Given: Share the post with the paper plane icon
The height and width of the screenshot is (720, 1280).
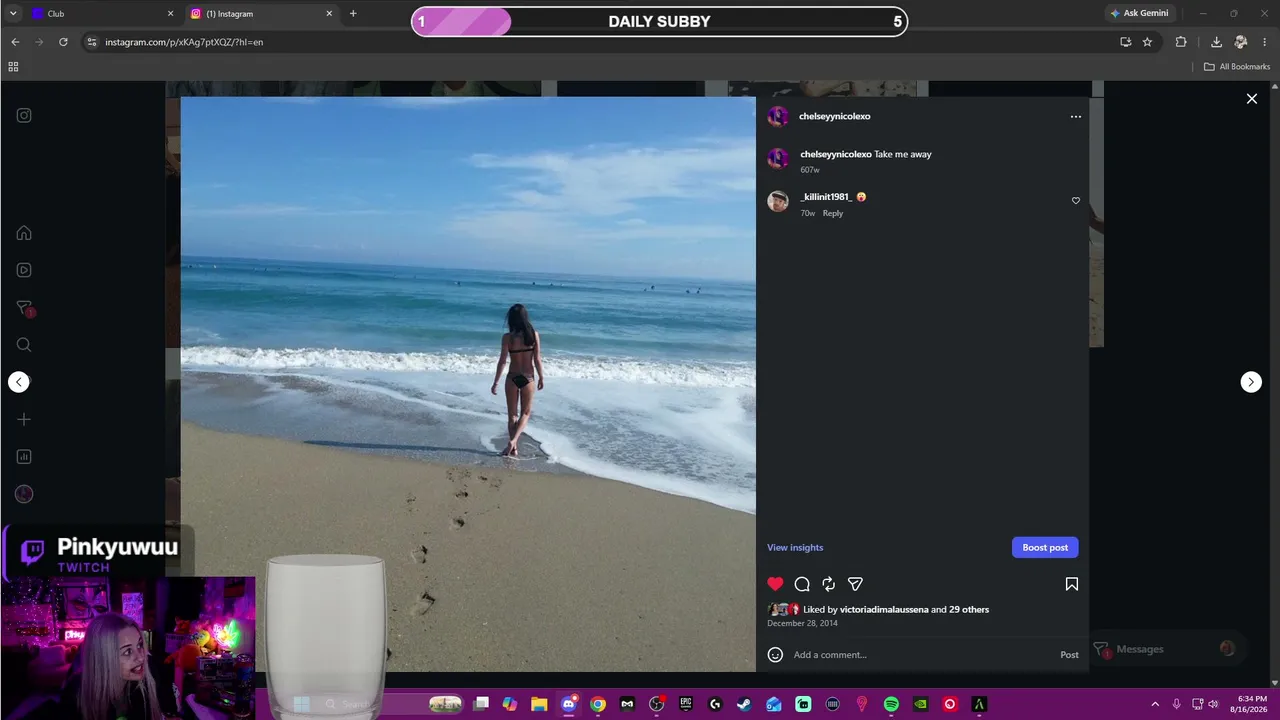Looking at the screenshot, I should [855, 584].
